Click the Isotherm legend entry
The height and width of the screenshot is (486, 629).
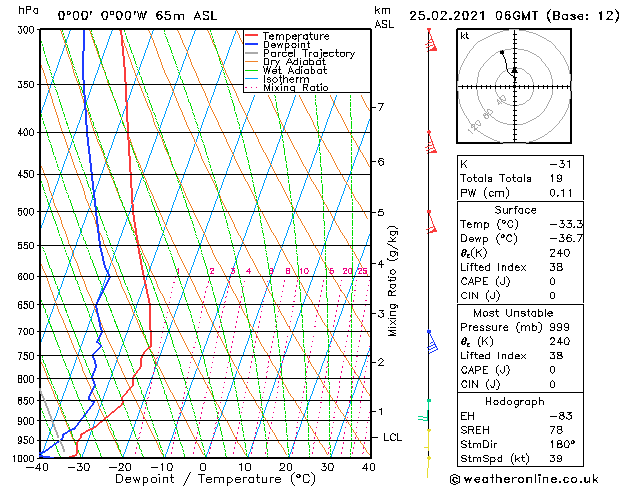pyautogui.click(x=277, y=79)
